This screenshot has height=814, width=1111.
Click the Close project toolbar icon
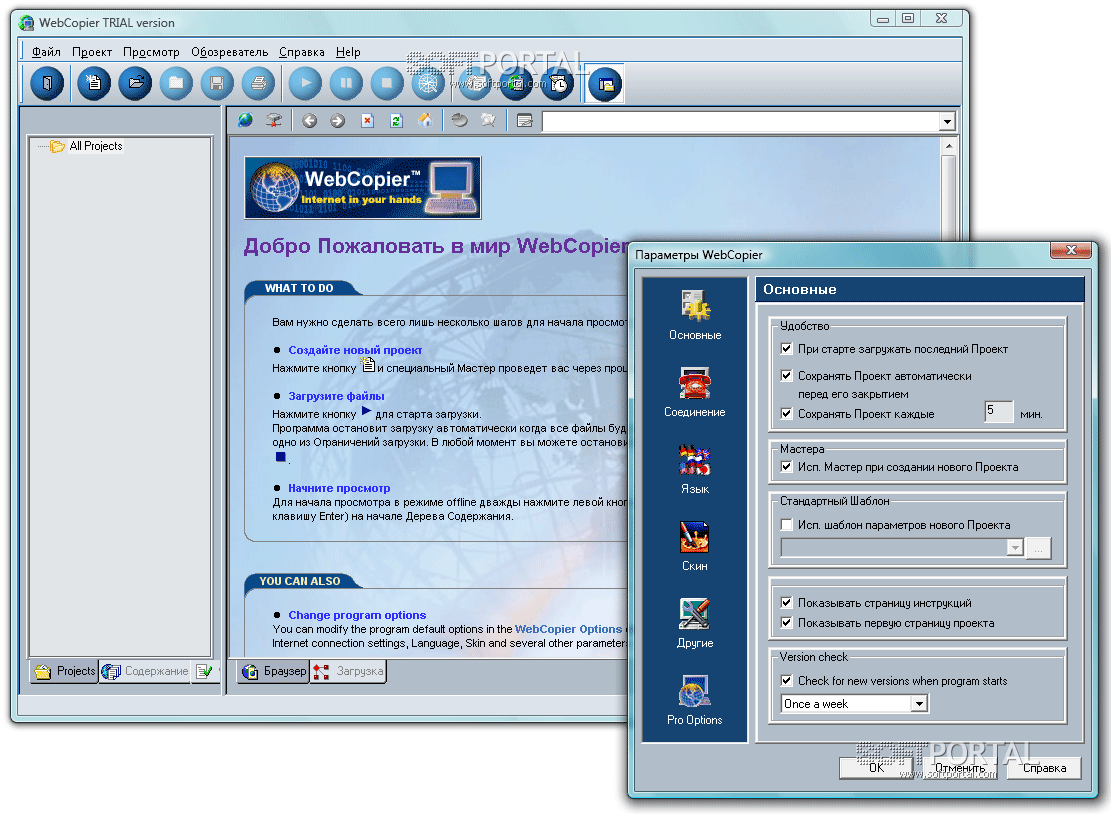[x=176, y=83]
